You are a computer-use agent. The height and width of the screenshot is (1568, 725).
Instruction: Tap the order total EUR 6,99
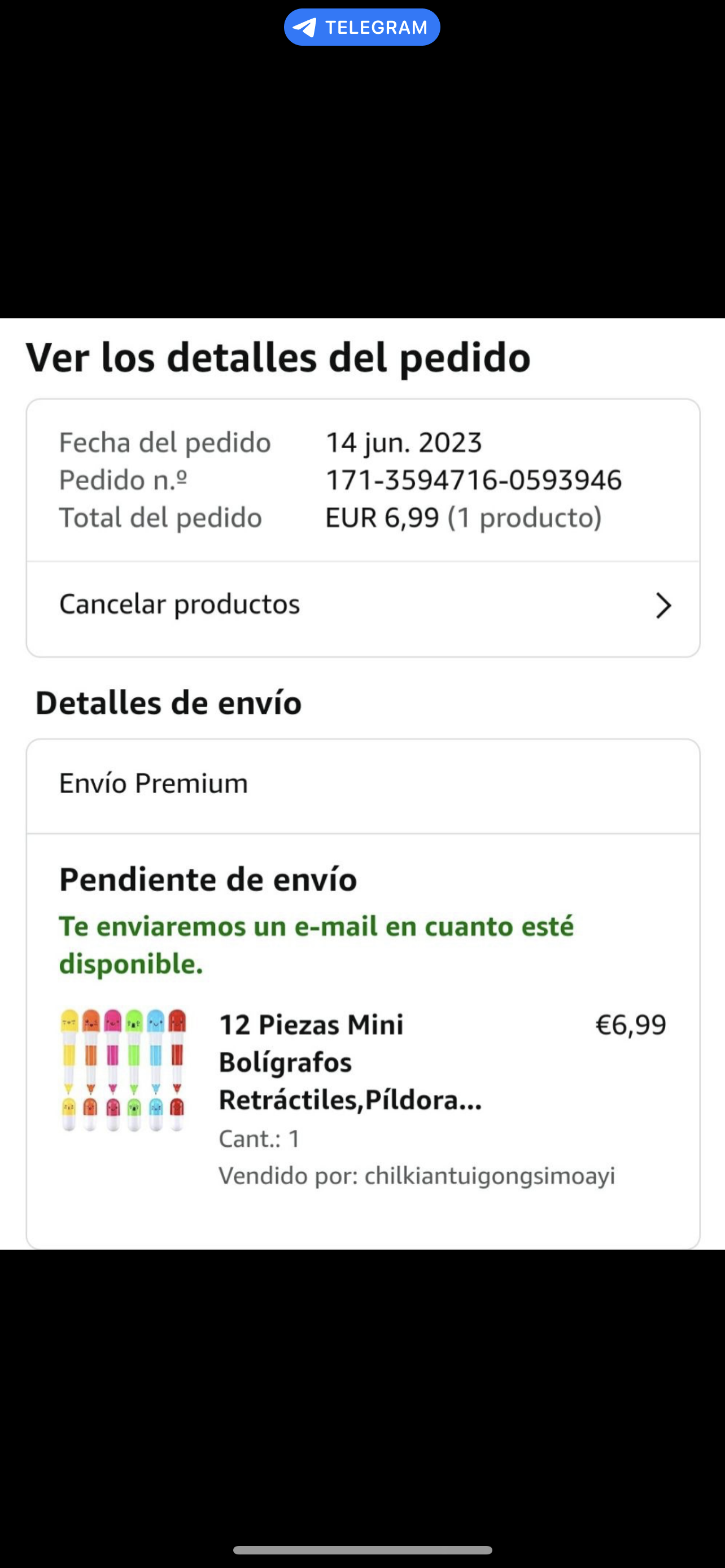coord(382,518)
